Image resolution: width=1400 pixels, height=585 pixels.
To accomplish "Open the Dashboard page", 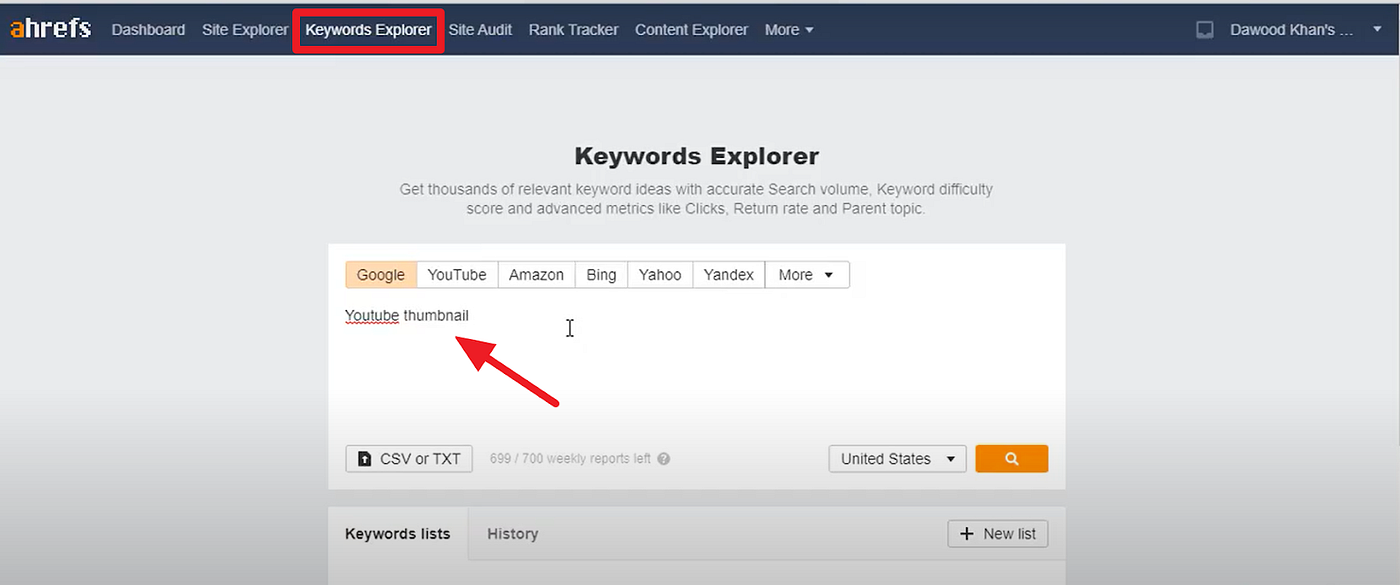I will pyautogui.click(x=148, y=30).
